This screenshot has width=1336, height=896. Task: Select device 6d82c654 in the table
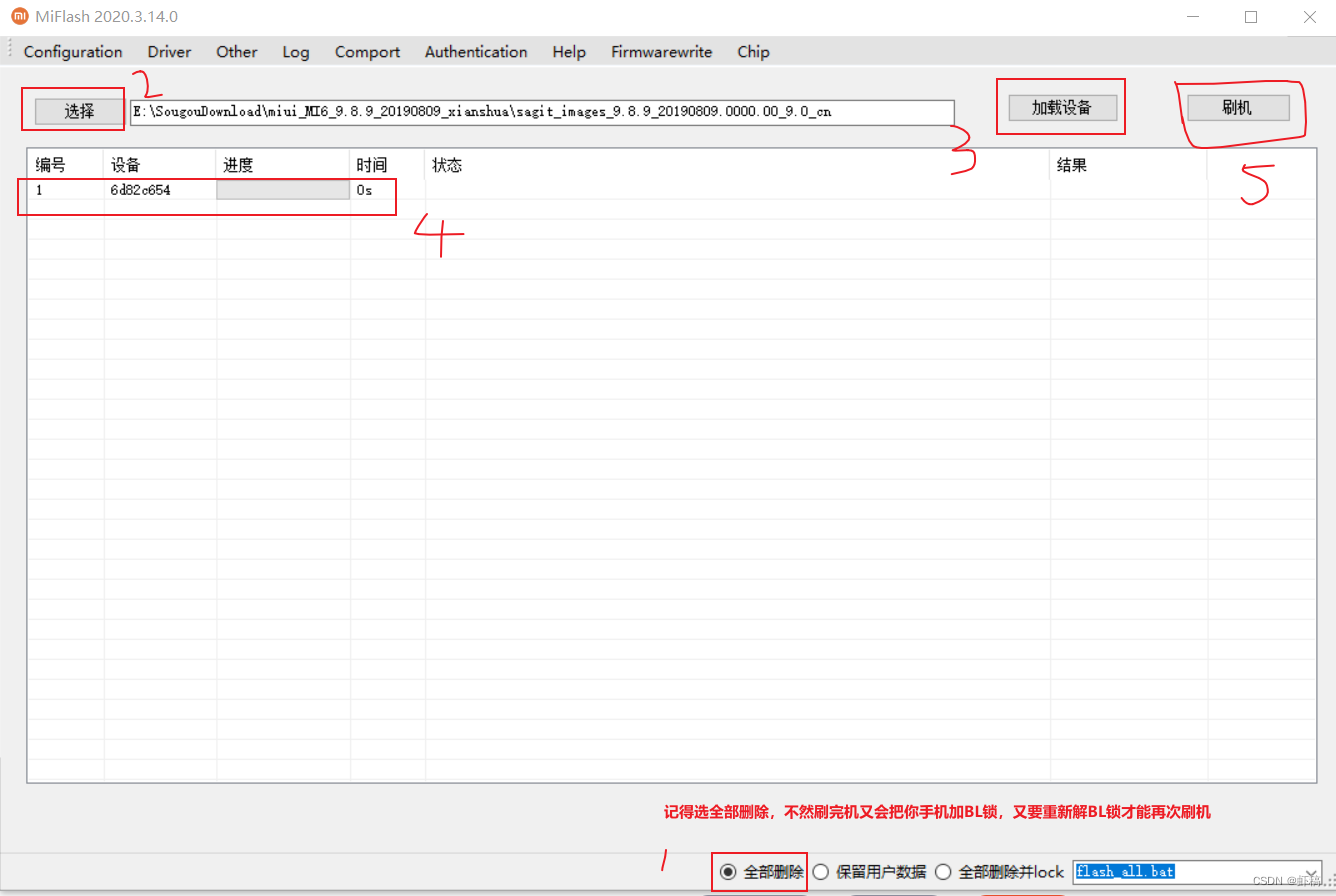coord(141,190)
